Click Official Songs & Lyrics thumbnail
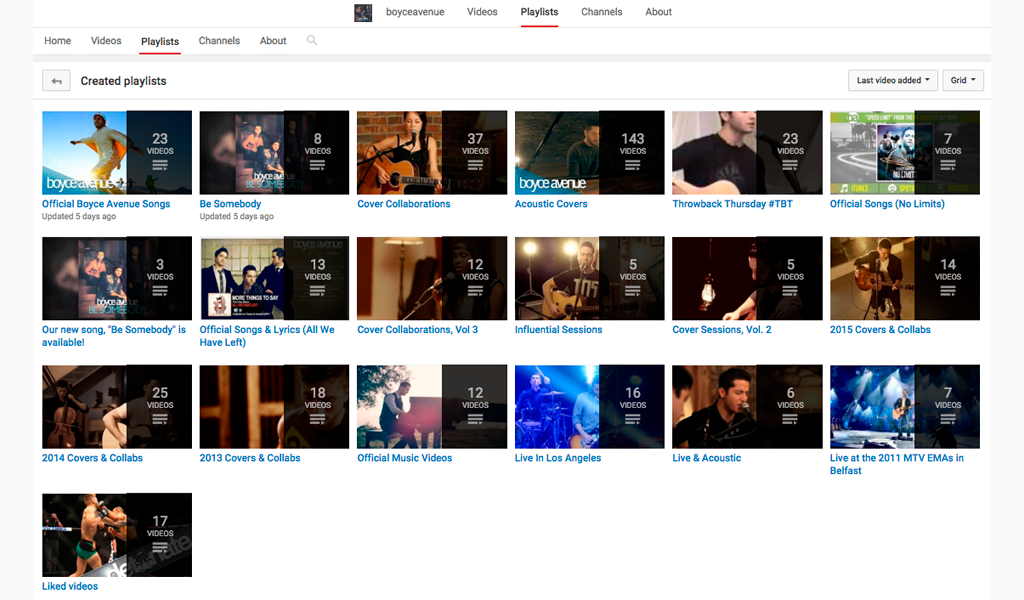The image size is (1024, 600). (x=274, y=278)
